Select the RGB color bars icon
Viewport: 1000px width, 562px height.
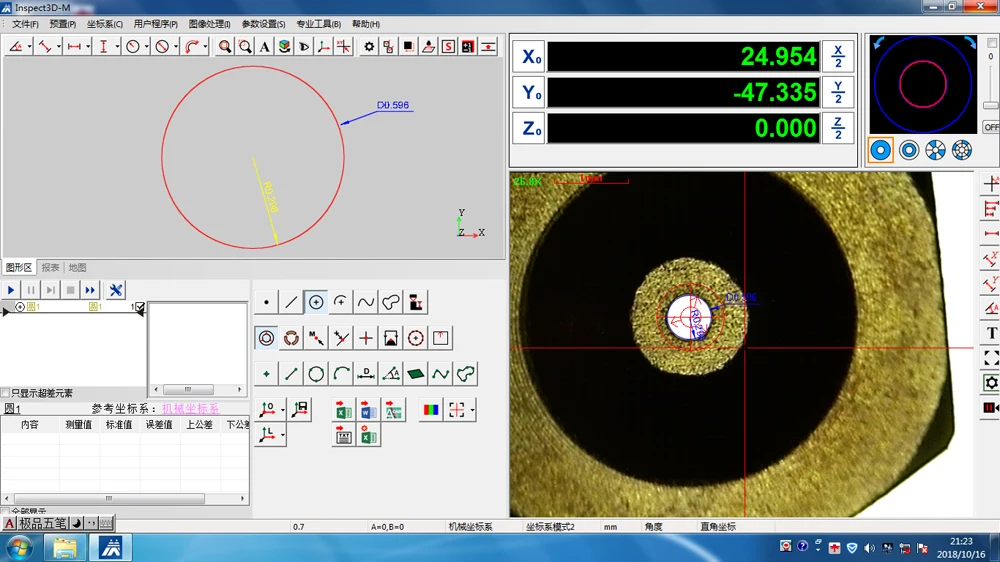pyautogui.click(x=430, y=410)
